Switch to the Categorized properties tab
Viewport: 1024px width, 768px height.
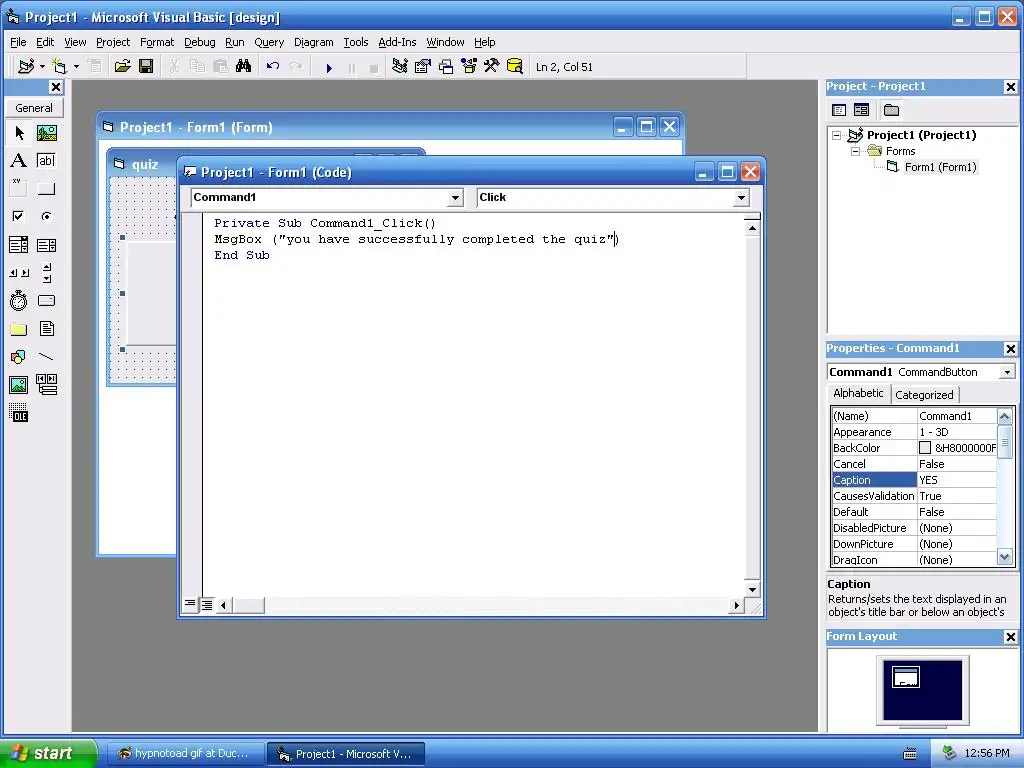click(x=924, y=394)
